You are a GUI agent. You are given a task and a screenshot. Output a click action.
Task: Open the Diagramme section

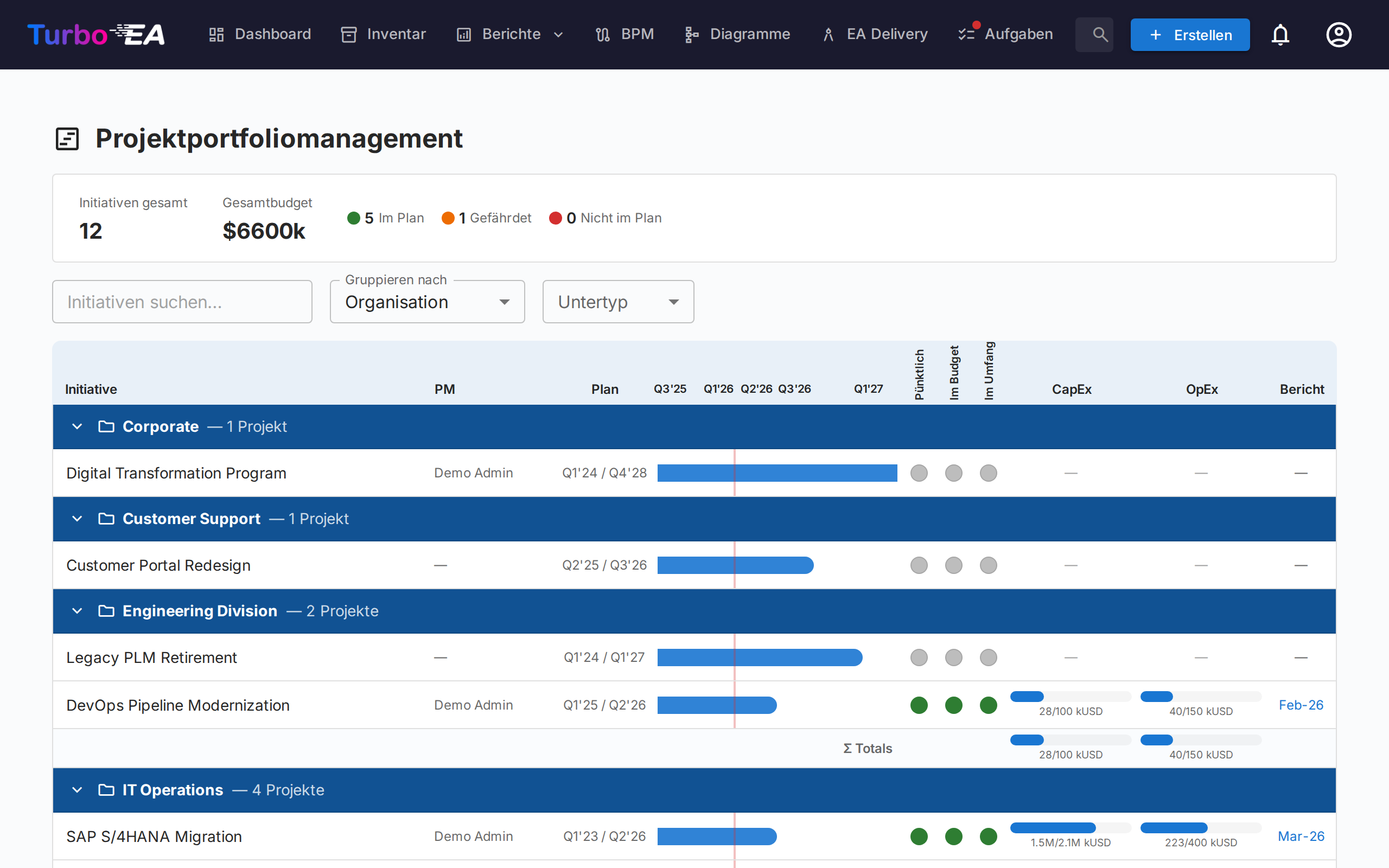click(736, 34)
